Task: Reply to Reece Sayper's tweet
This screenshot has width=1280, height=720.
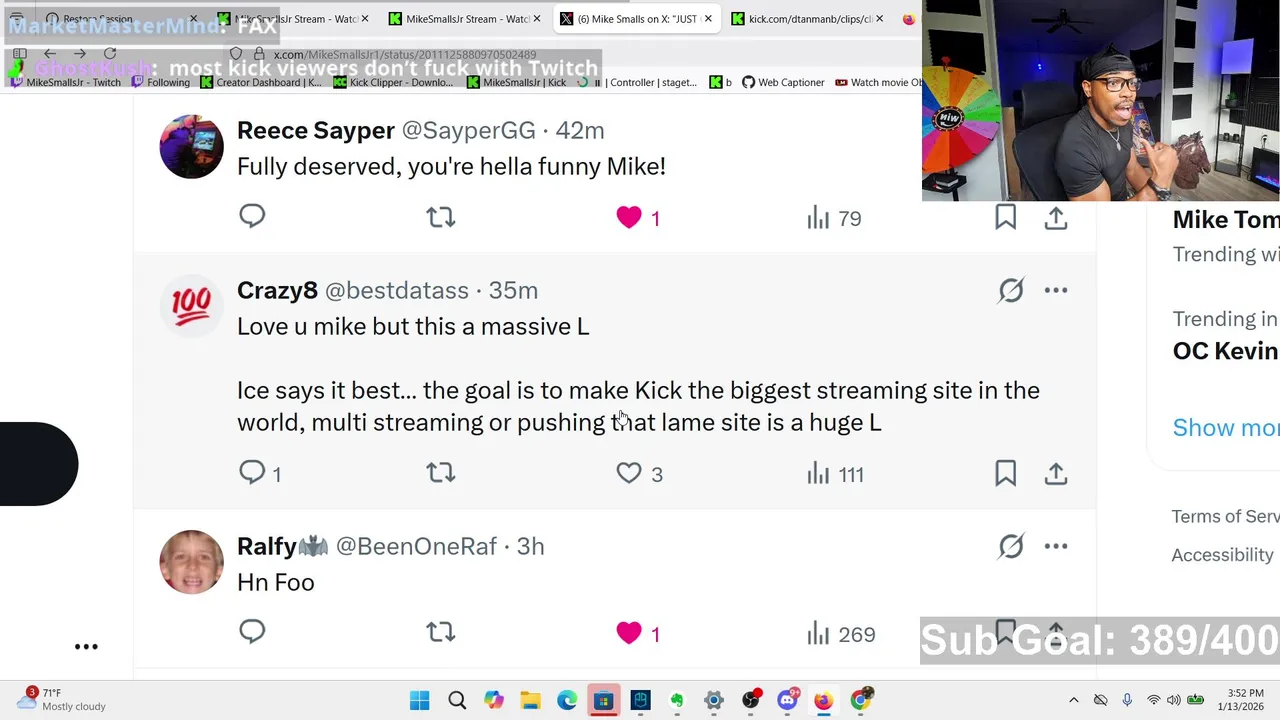Action: (x=252, y=217)
